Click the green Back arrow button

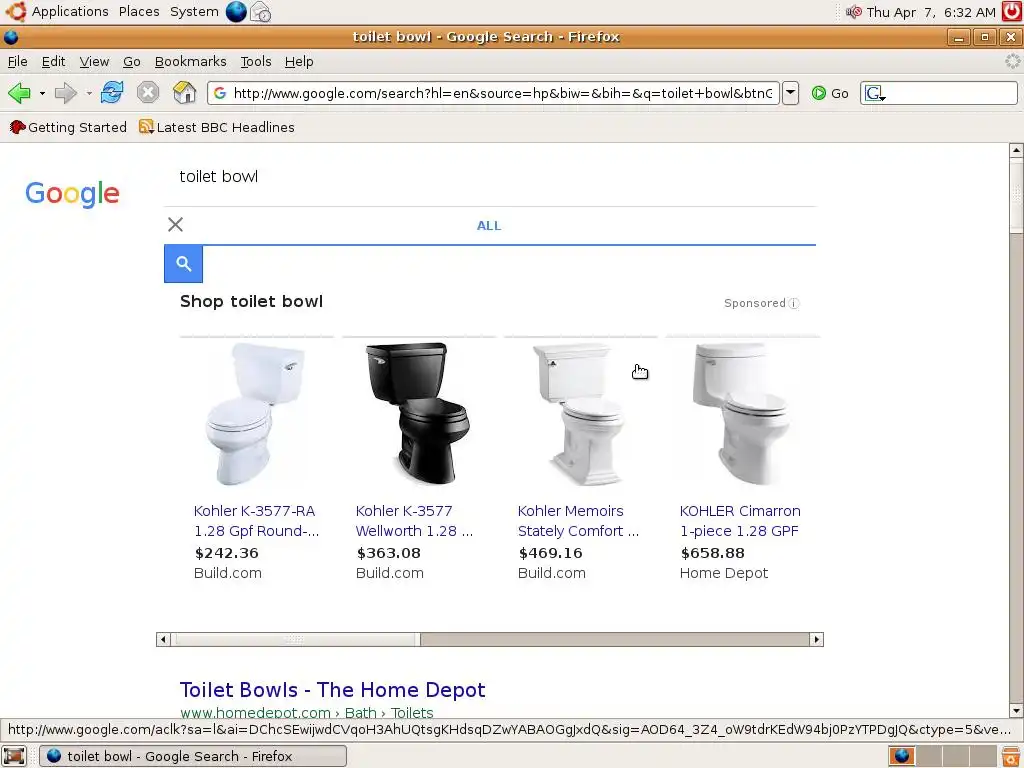click(20, 93)
